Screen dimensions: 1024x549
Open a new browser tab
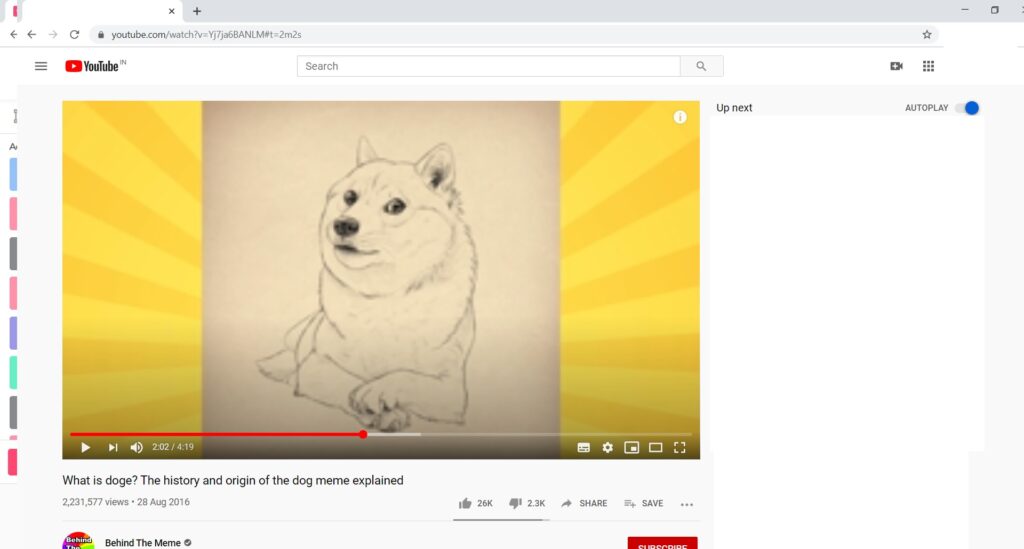(197, 11)
